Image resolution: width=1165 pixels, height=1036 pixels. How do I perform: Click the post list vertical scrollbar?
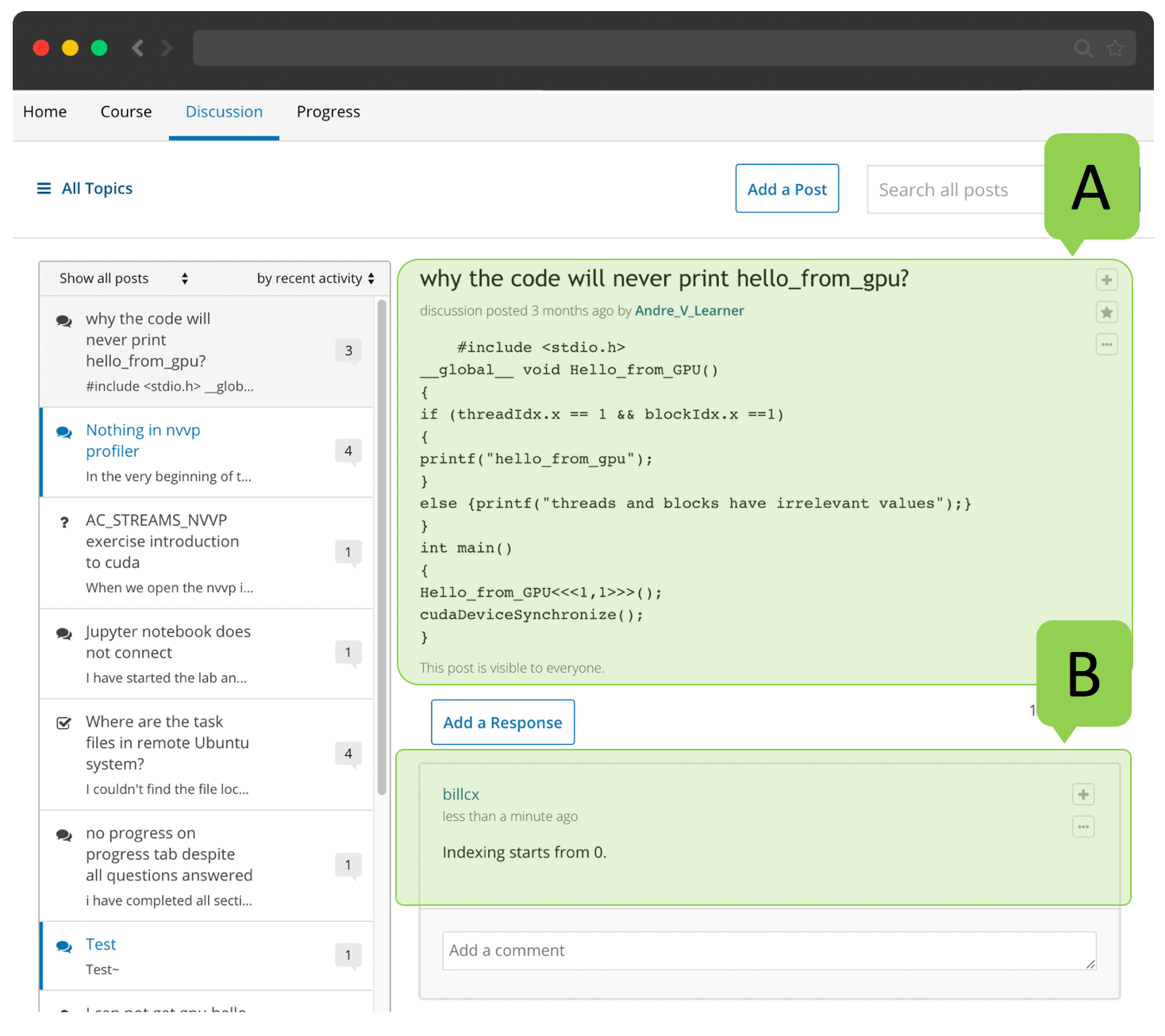[x=382, y=547]
